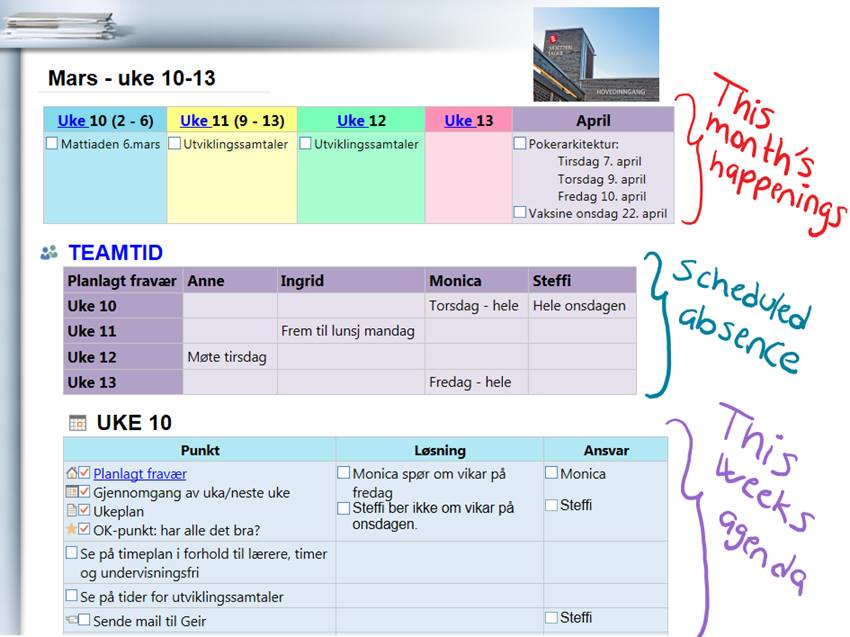The height and width of the screenshot is (637, 850).
Task: Uncheck the completed Ukeplan checkbox
Action: [84, 510]
